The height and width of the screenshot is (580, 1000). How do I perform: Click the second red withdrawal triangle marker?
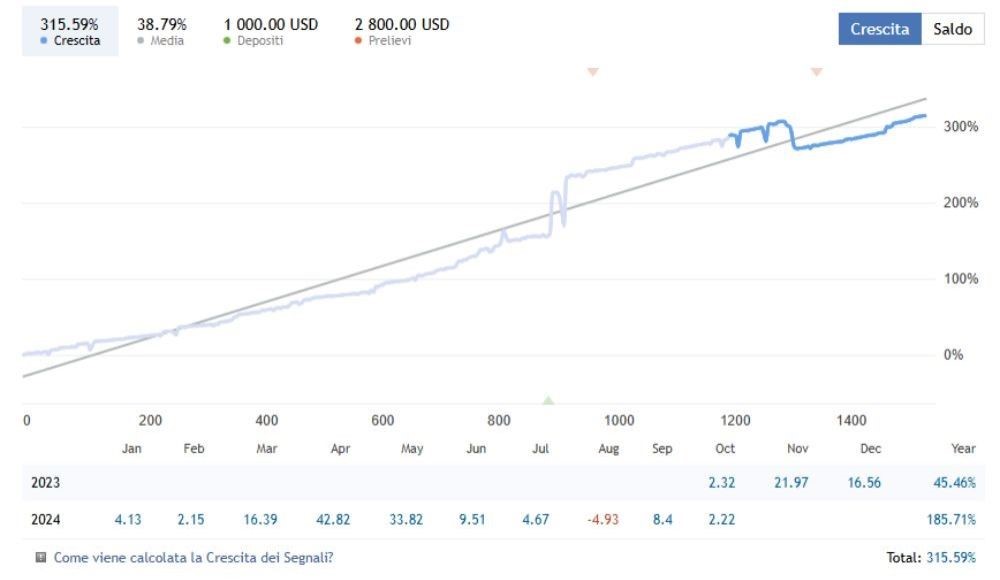click(x=816, y=71)
